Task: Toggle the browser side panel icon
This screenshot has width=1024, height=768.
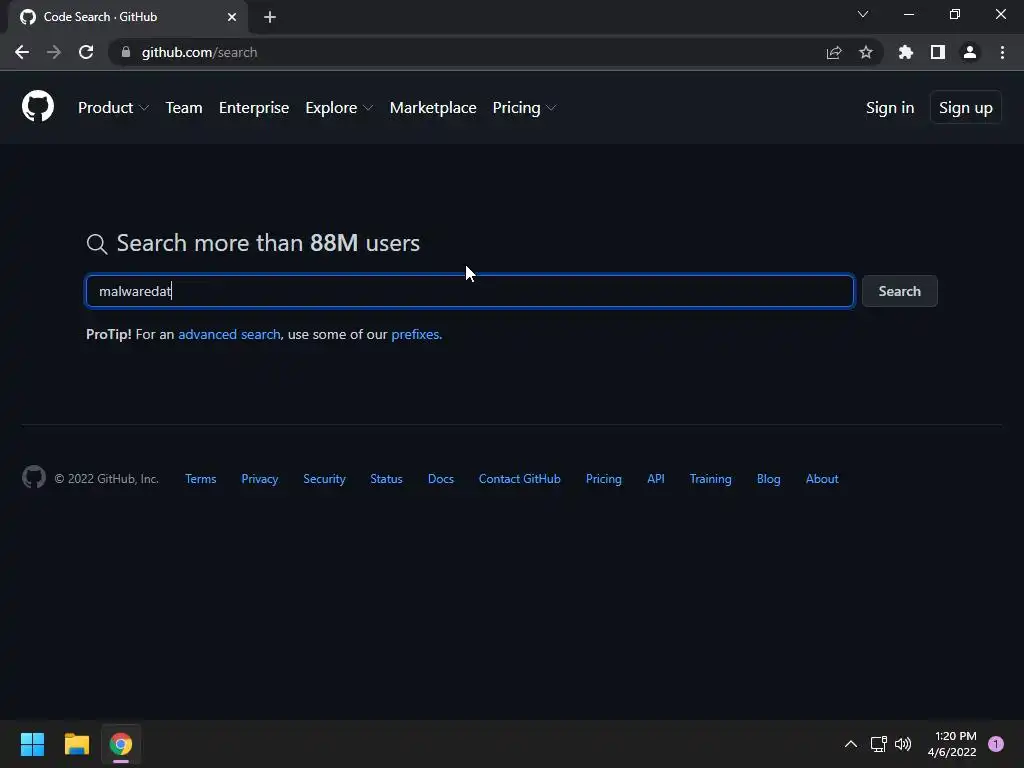Action: click(938, 52)
